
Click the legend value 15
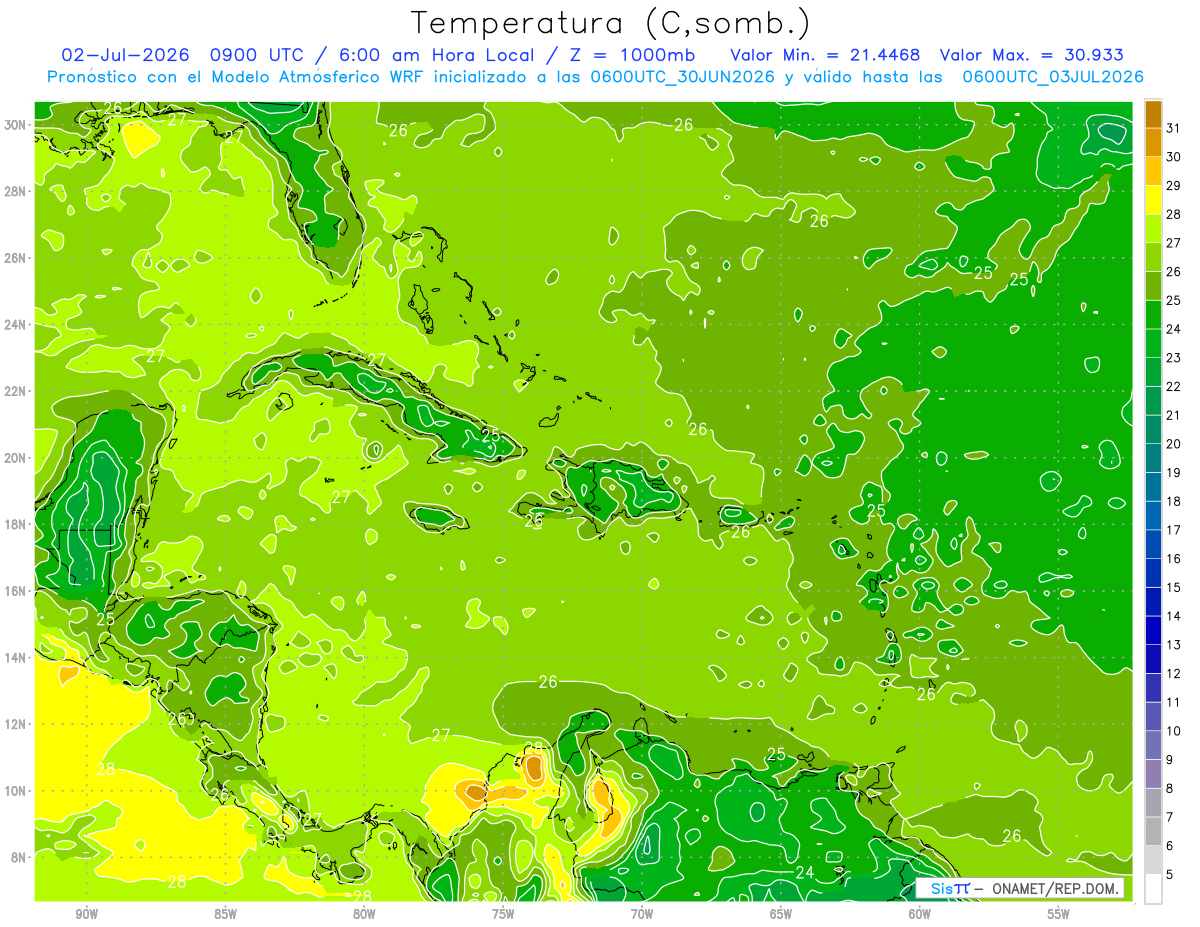click(1173, 588)
